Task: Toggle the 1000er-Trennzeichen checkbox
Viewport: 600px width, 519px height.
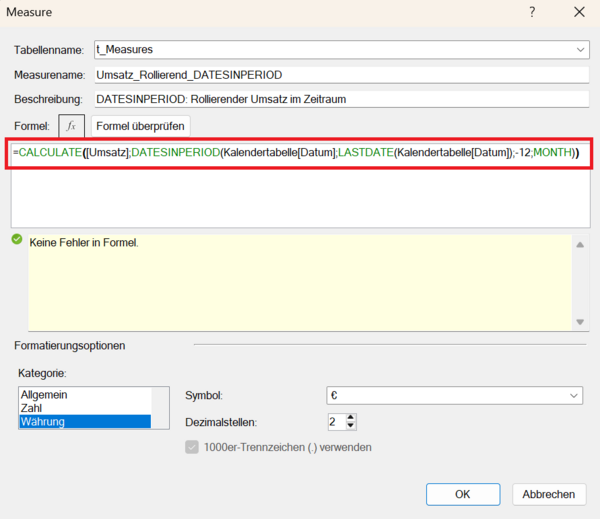Action: (x=193, y=447)
